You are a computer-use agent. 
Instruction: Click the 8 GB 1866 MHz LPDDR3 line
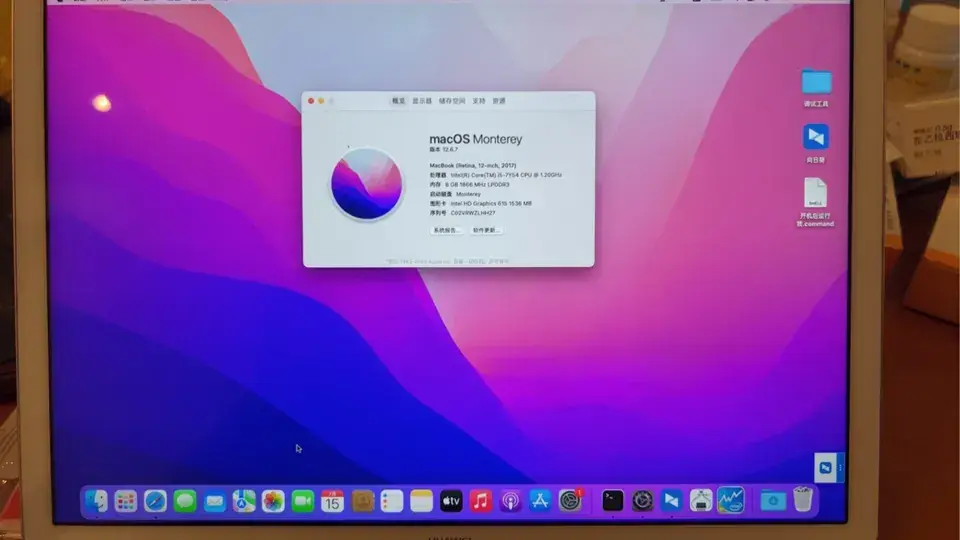469,184
